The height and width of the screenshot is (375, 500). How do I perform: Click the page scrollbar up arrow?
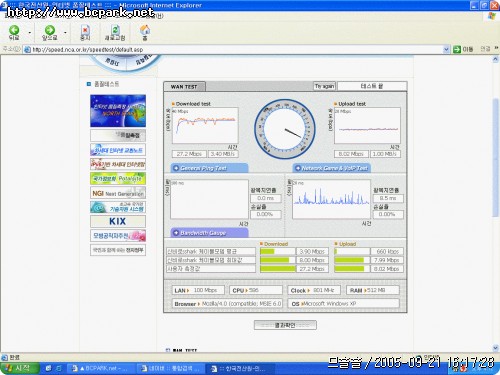(x=495, y=59)
